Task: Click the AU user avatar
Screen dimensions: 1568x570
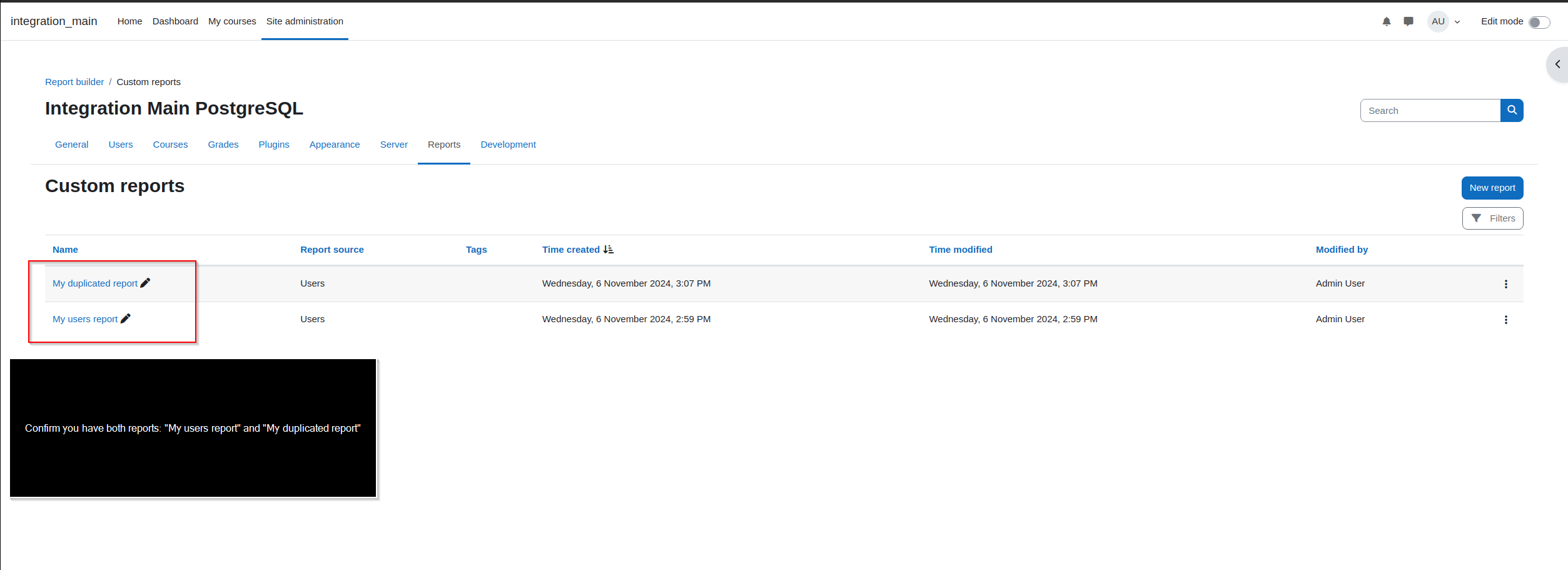Action: [1438, 21]
